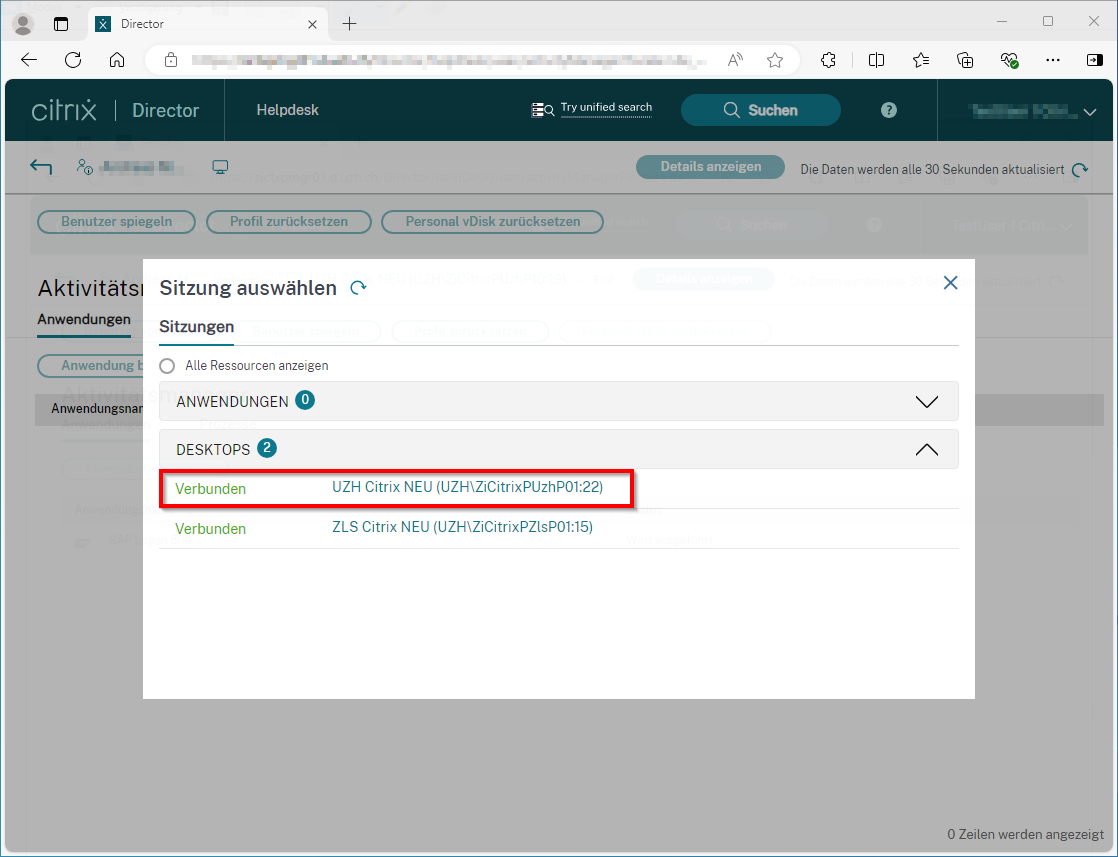Click the Suchen search button
The image size is (1118, 857).
tap(760, 110)
